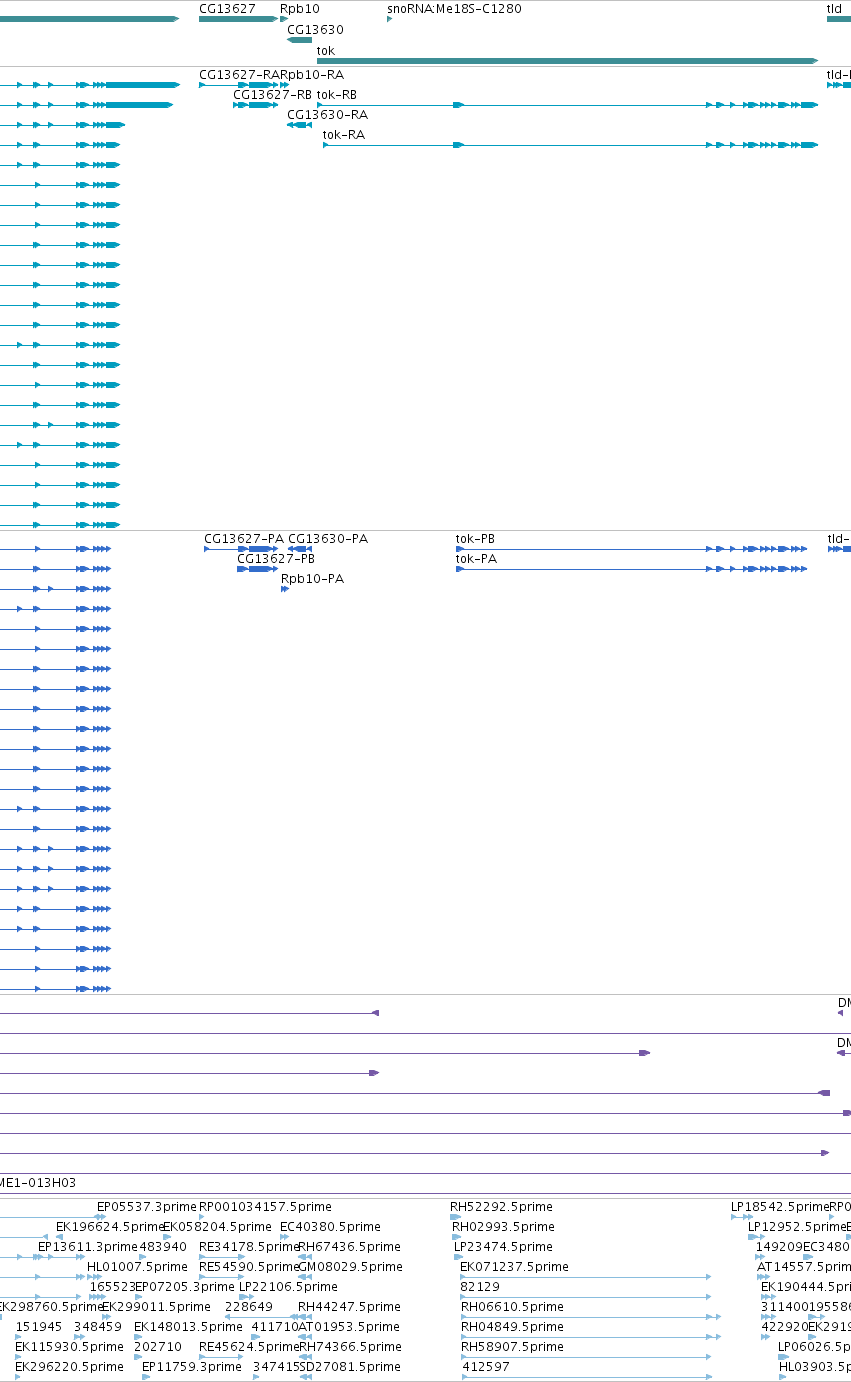Select EST HL01007.5prime

pos(137,1267)
